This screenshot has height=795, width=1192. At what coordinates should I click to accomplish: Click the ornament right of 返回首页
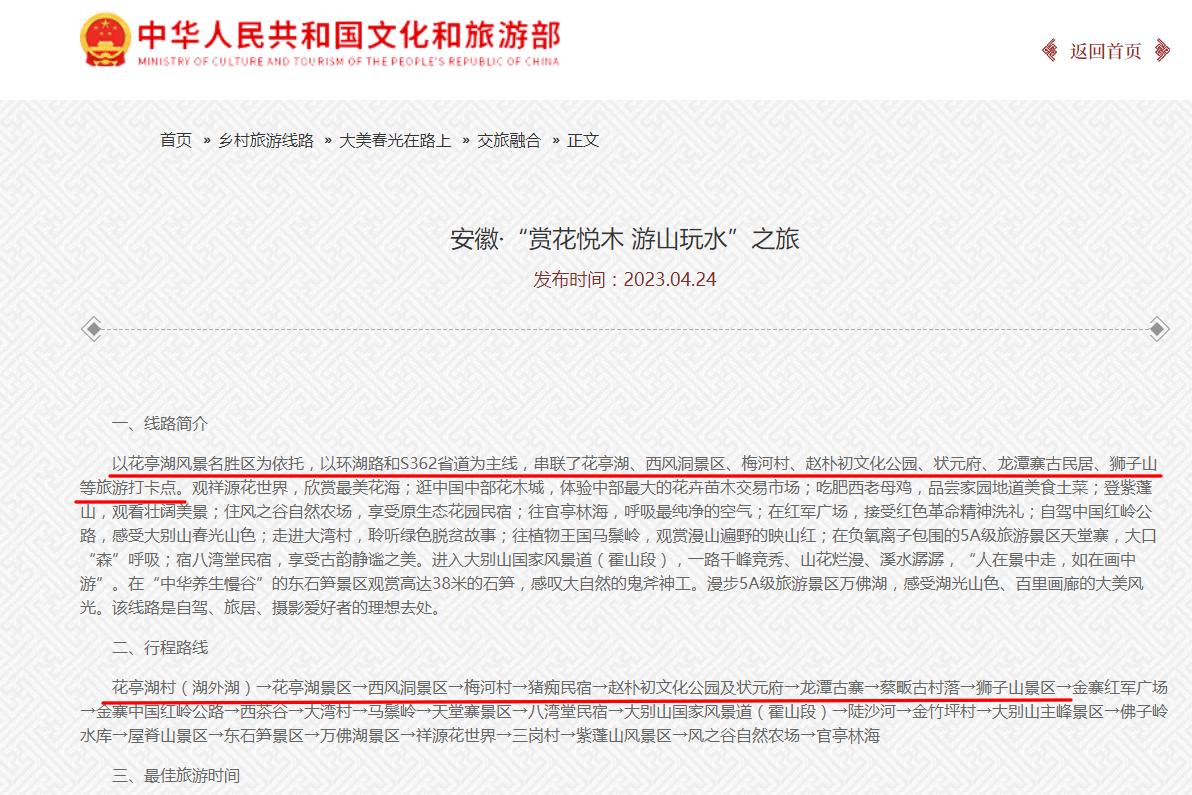1162,51
